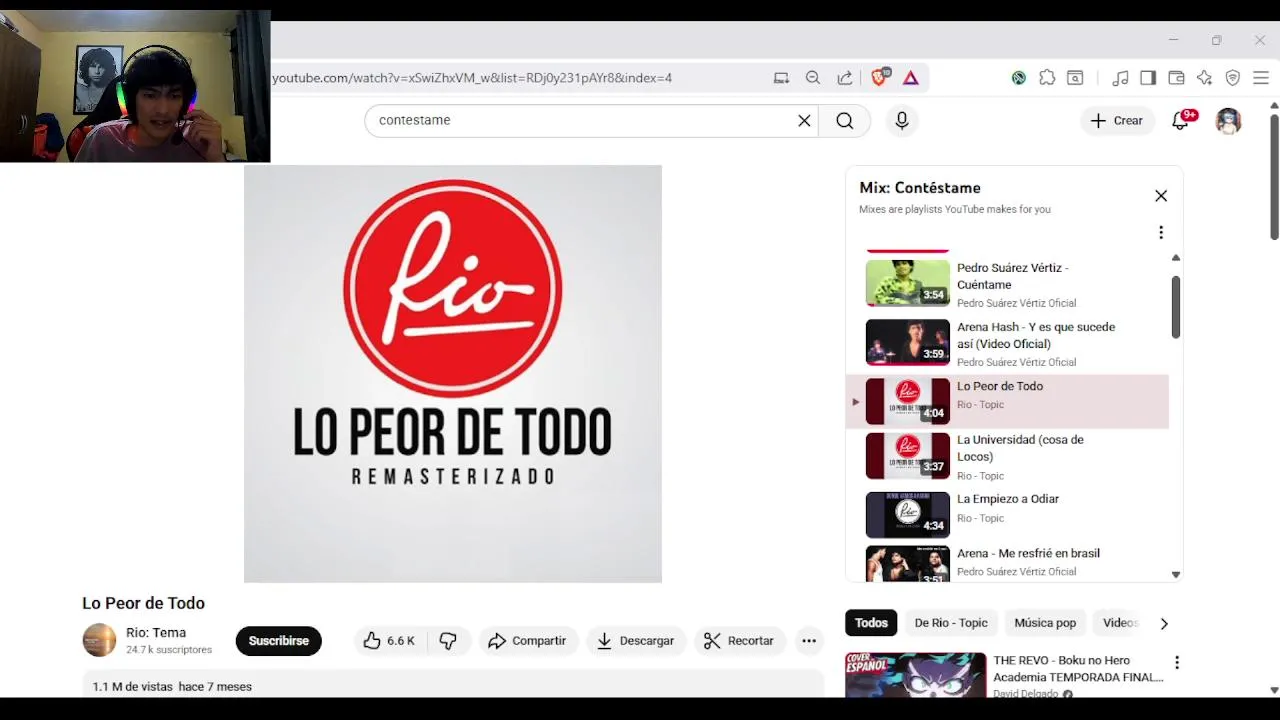
Task: Close the Mix: Contéstame playlist panel
Action: tap(1161, 196)
